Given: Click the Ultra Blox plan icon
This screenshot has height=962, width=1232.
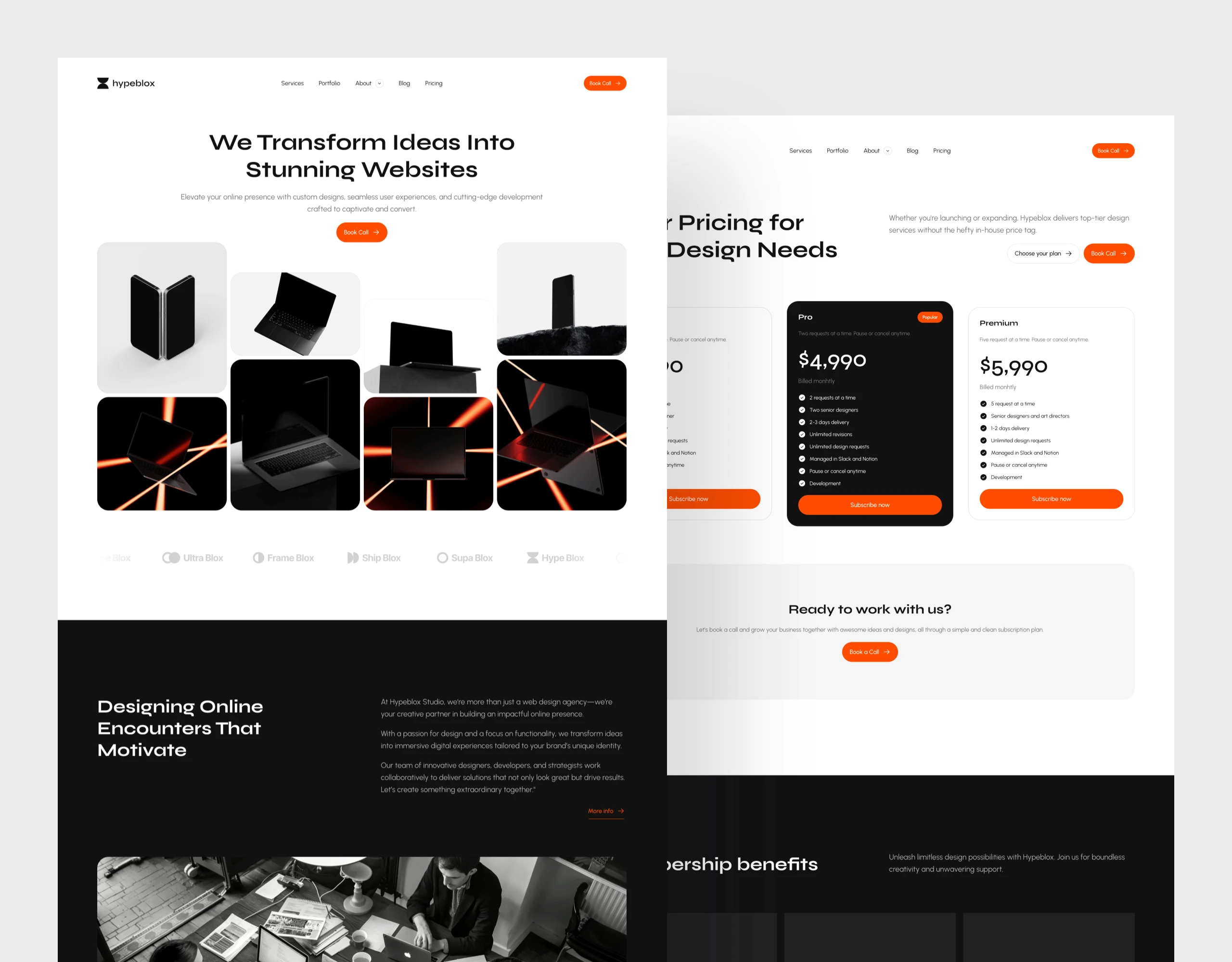Looking at the screenshot, I should tap(172, 557).
